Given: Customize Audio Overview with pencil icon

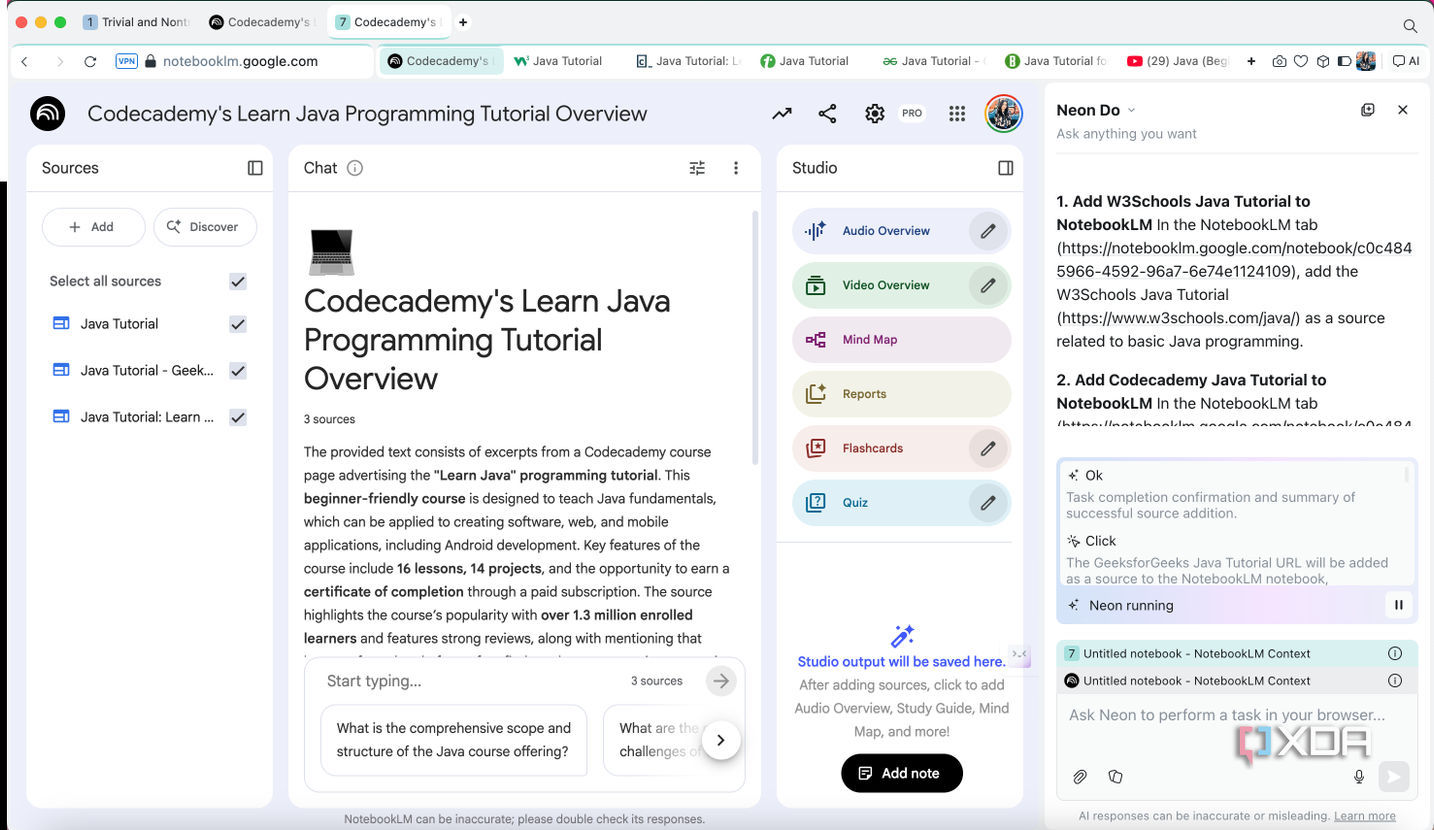Looking at the screenshot, I should click(x=988, y=231).
